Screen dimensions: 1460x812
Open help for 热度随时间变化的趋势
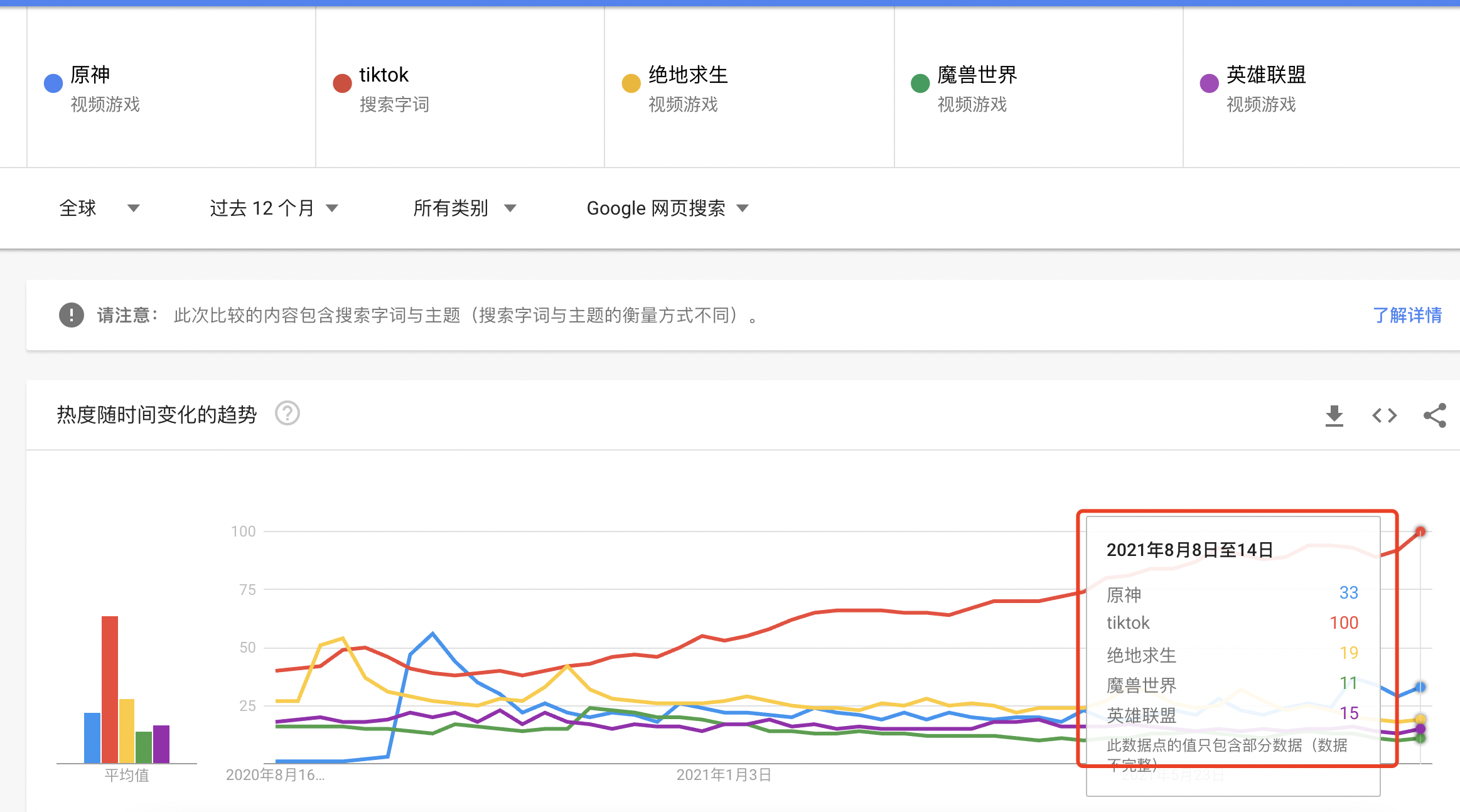point(287,414)
